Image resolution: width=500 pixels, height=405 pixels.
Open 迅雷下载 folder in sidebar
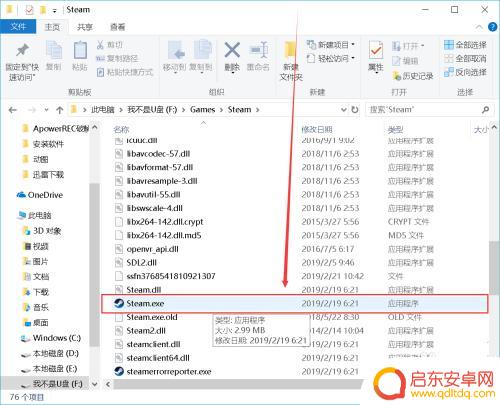point(43,174)
